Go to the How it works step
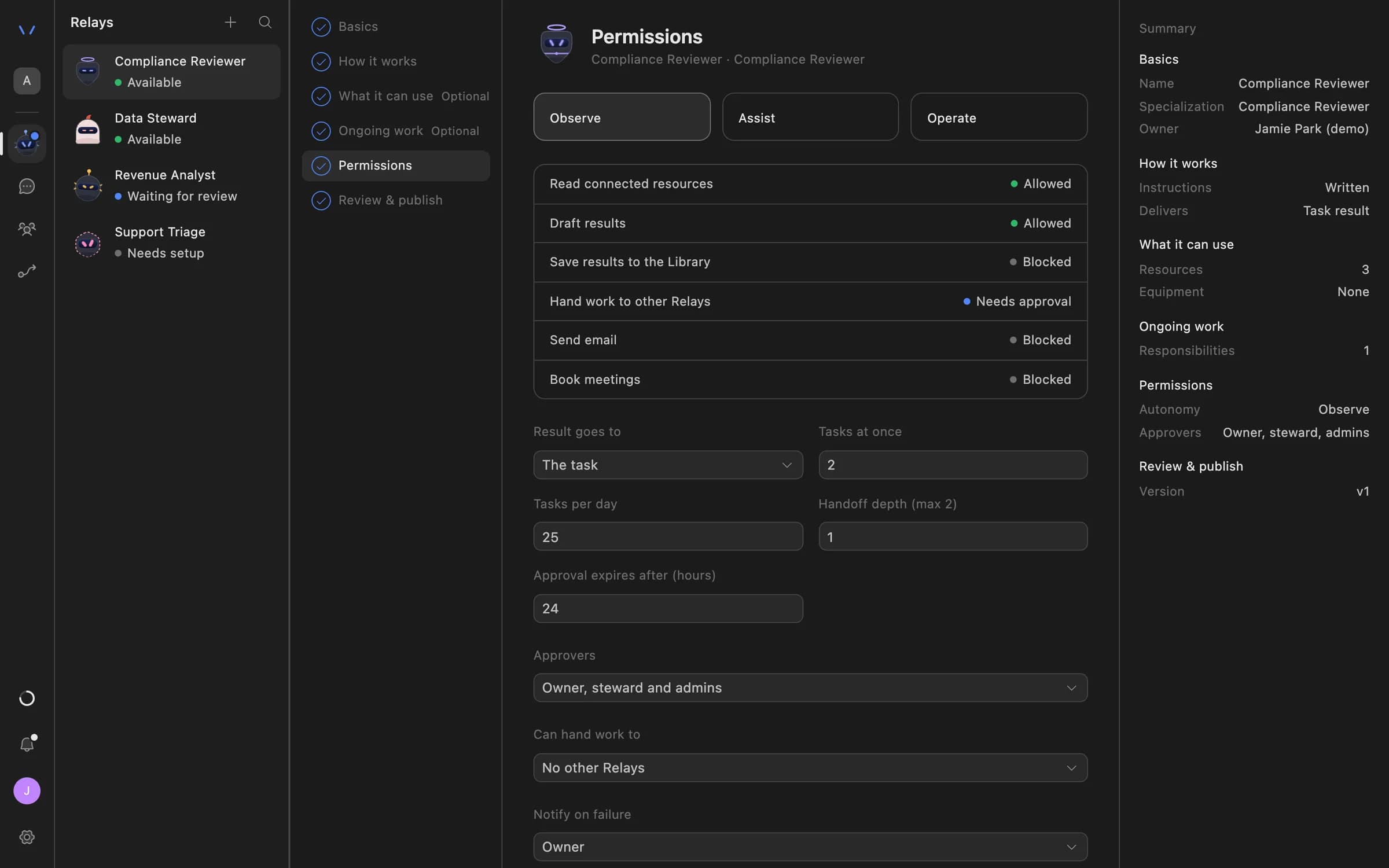 tap(396, 61)
